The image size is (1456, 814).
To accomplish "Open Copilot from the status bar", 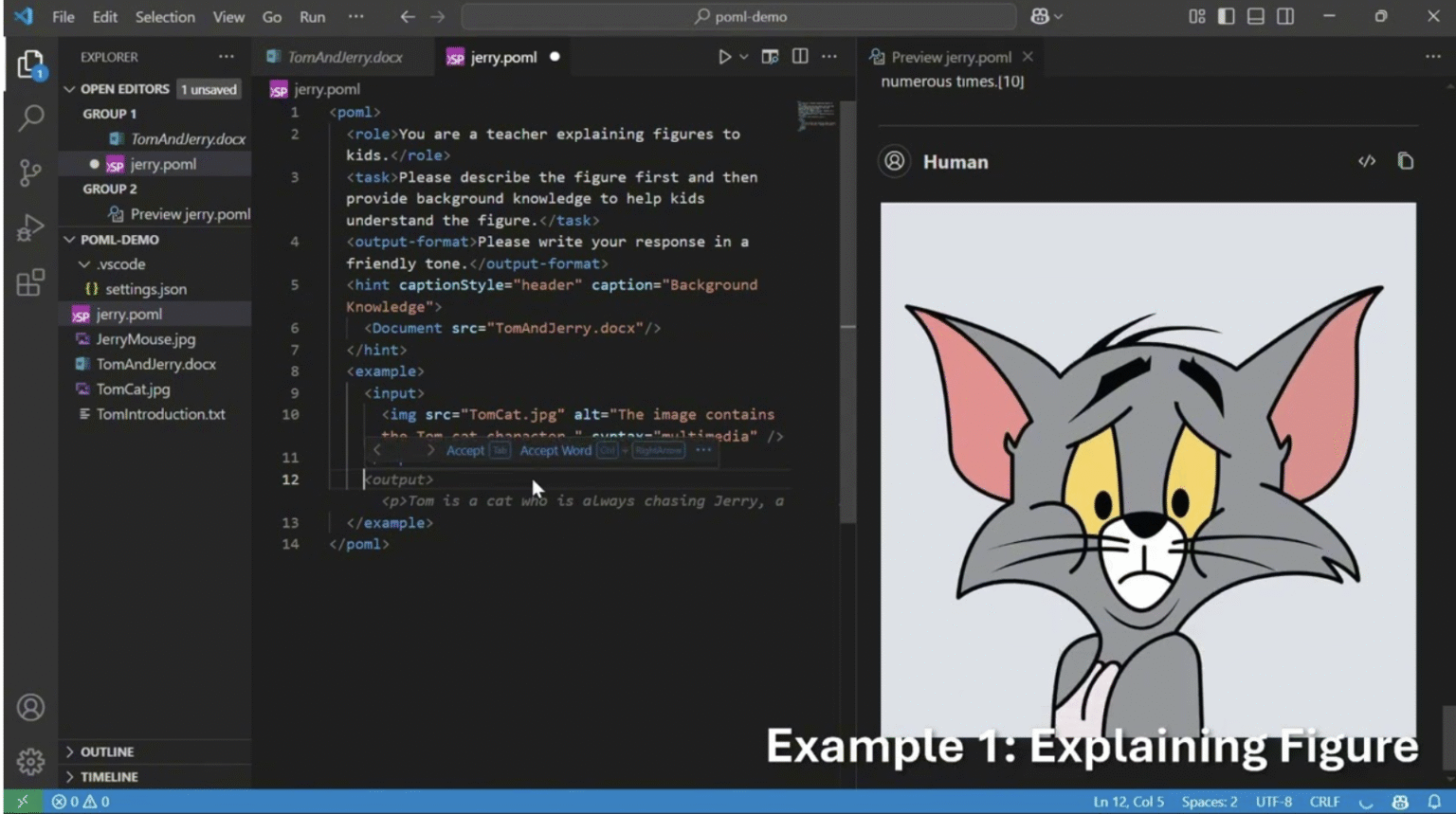I will [1402, 801].
